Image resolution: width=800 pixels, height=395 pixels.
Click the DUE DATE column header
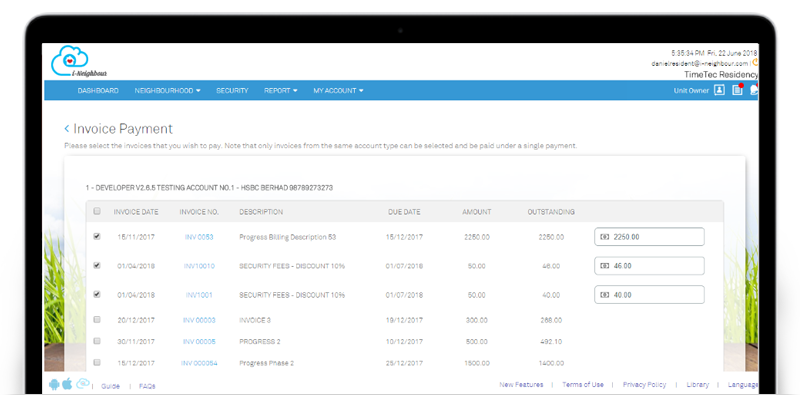(x=404, y=212)
